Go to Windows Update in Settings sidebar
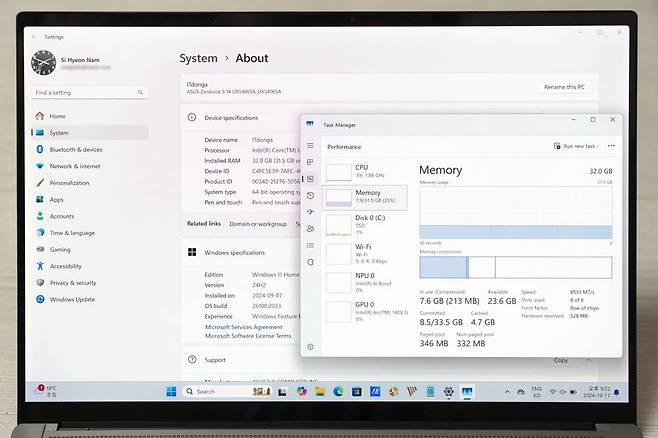658x438 pixels. coord(72,299)
